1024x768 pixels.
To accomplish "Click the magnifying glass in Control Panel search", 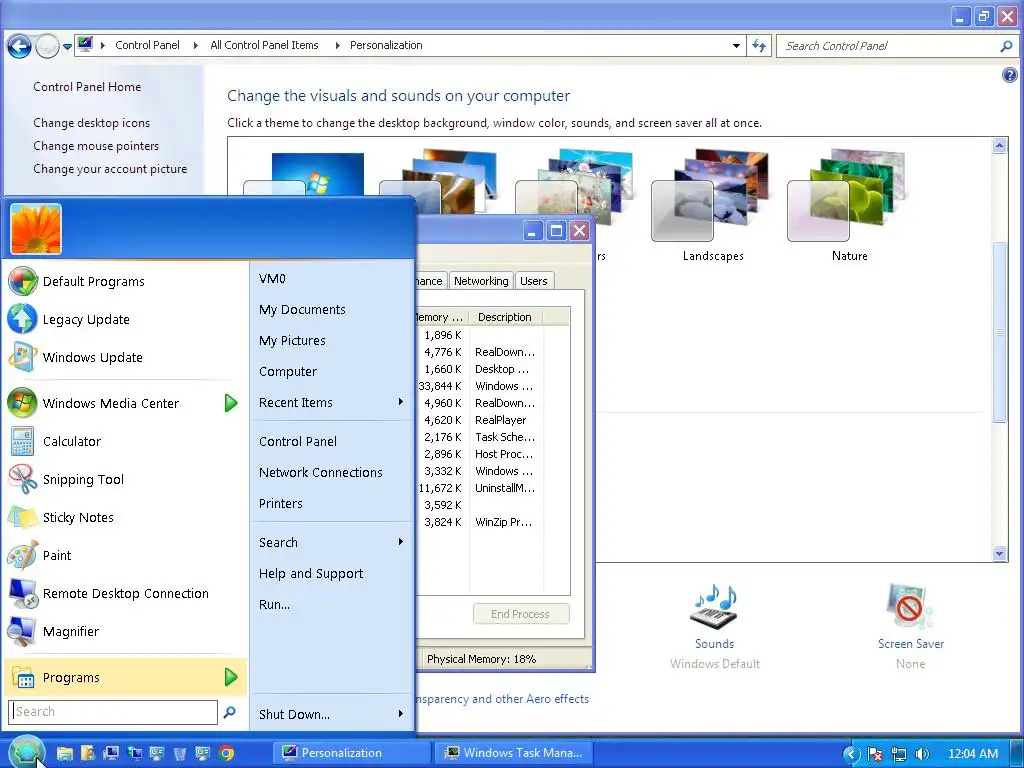I will click(x=1006, y=46).
